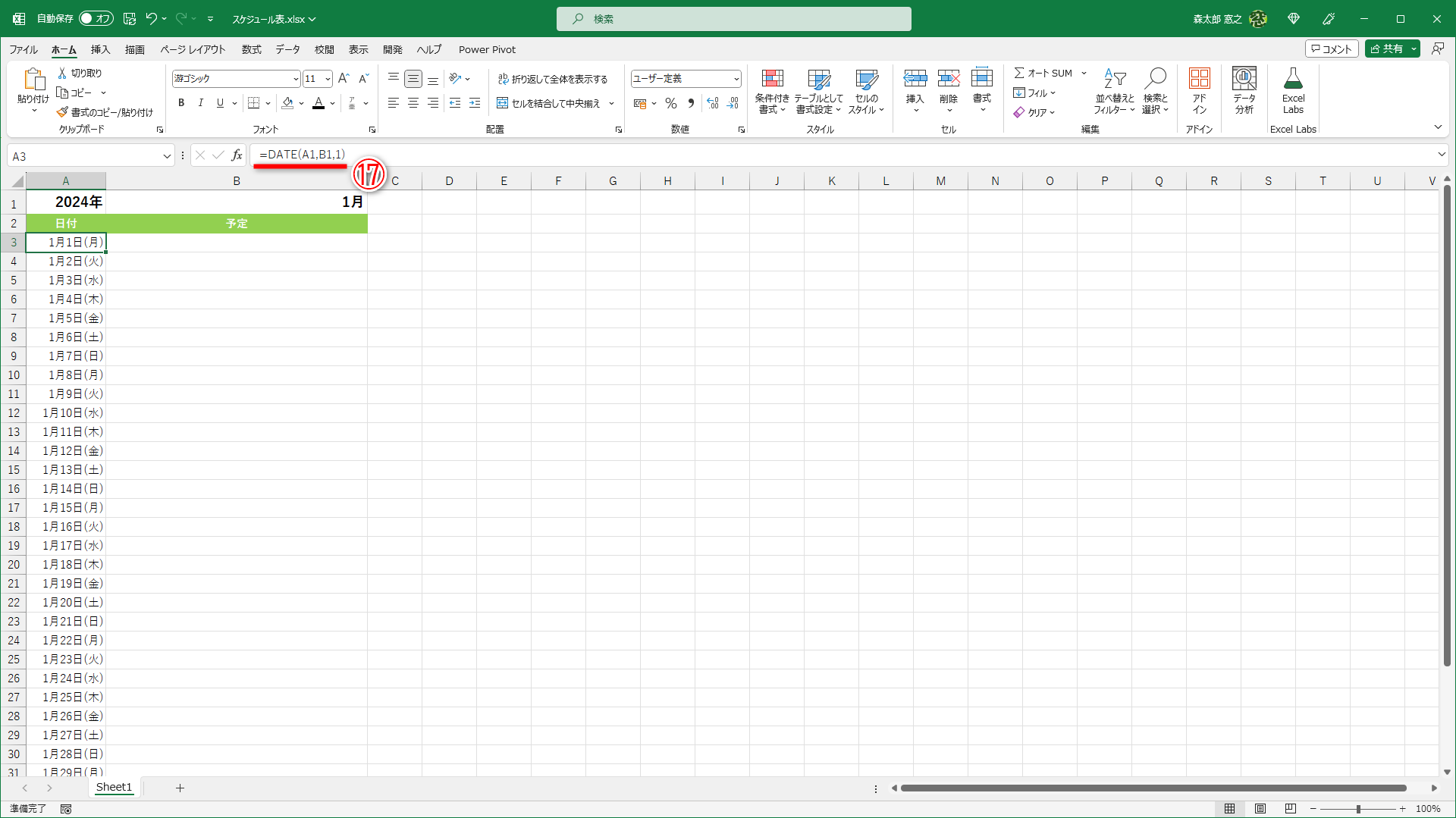
Task: Adjust the zoom slider
Action: [x=1358, y=809]
